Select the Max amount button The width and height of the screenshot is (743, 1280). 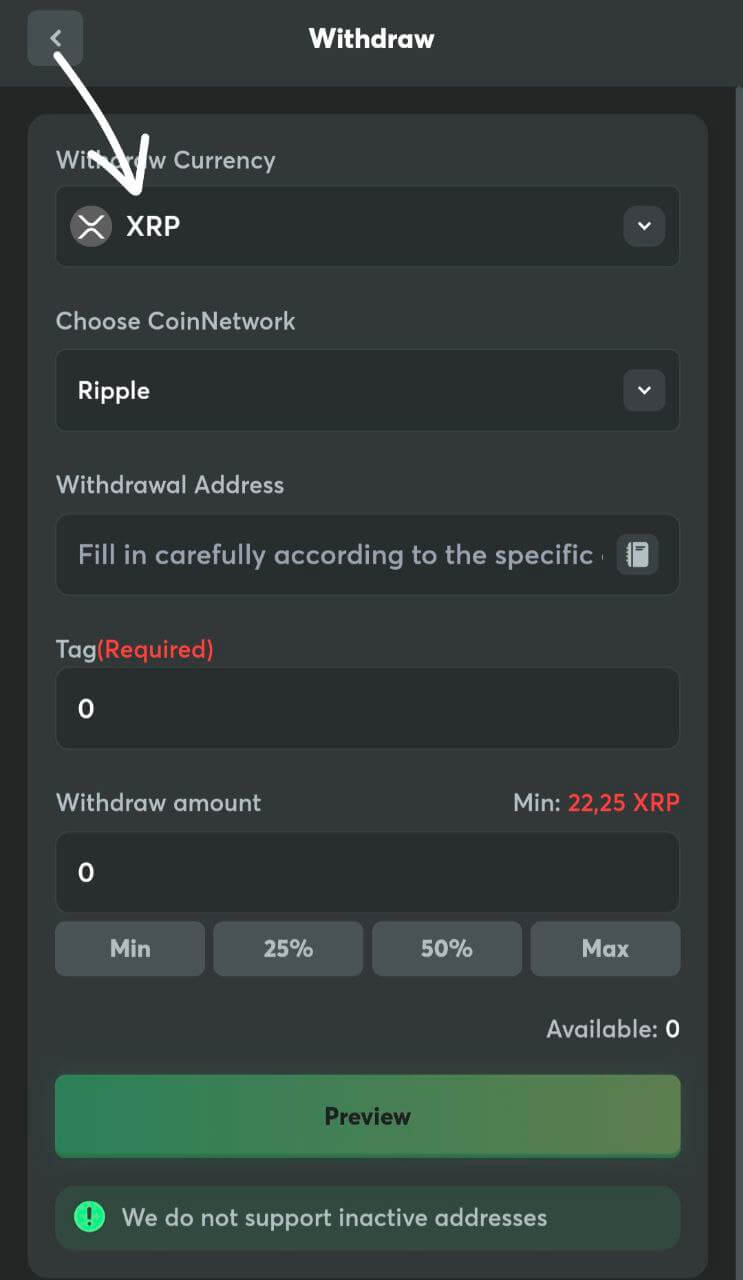click(x=605, y=948)
